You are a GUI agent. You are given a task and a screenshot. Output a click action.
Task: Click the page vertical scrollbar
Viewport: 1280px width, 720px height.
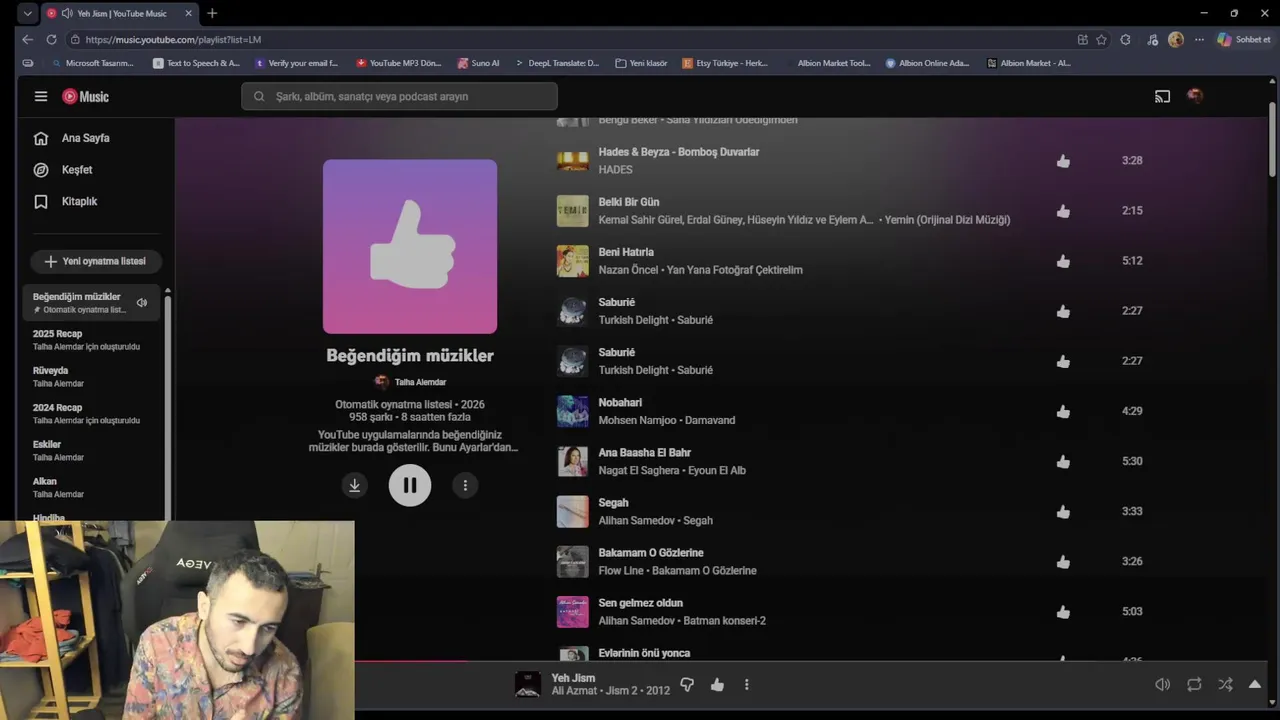click(x=1272, y=138)
